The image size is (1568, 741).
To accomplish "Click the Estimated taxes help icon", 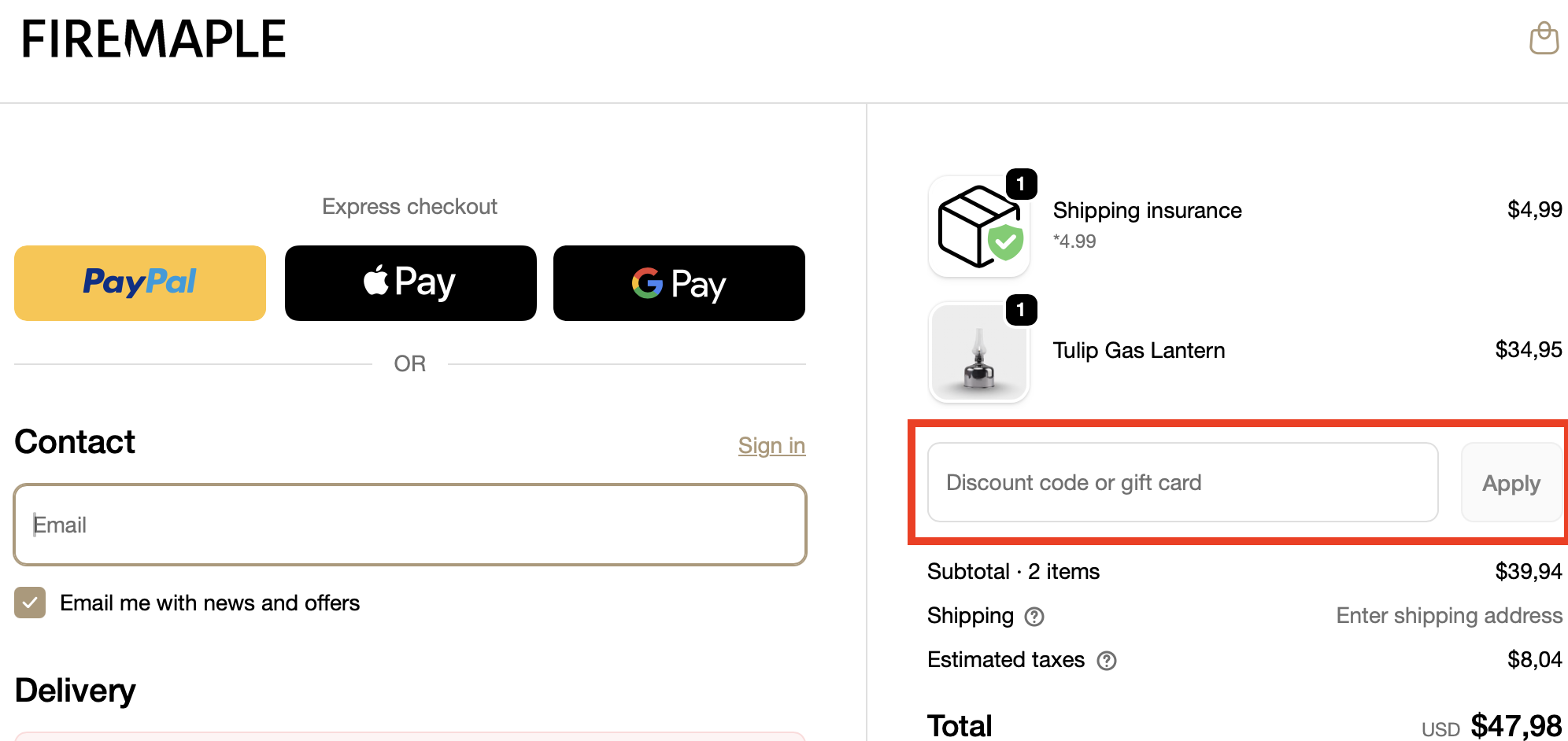I will coord(1107,661).
